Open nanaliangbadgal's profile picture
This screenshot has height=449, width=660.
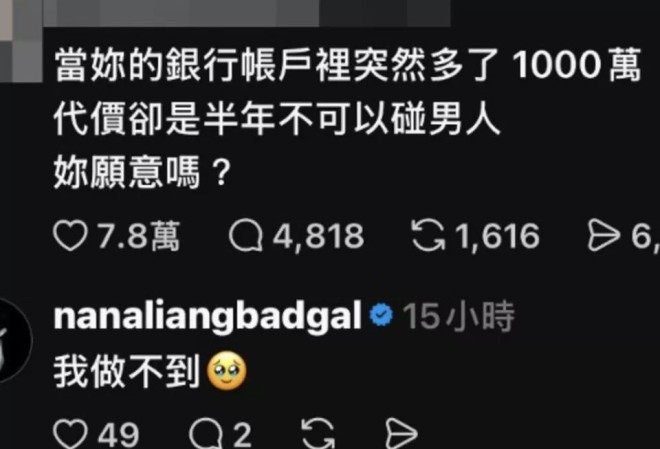click(13, 340)
